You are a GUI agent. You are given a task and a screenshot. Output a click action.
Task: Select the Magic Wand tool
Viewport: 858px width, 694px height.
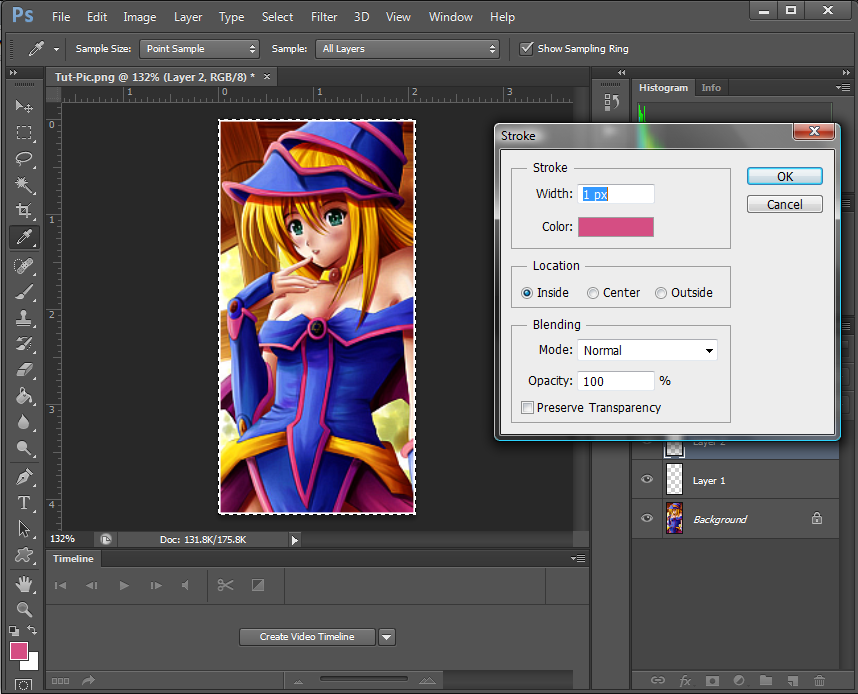click(x=24, y=185)
